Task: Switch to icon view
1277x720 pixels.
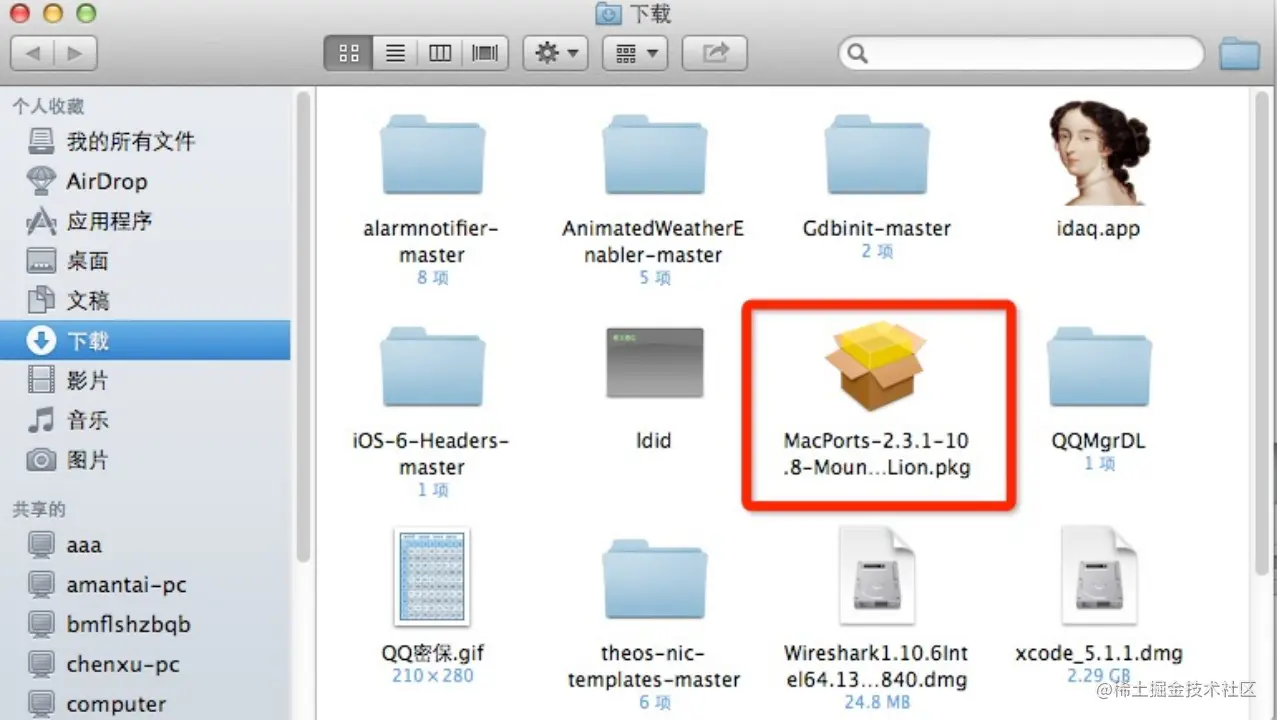Action: click(x=349, y=53)
